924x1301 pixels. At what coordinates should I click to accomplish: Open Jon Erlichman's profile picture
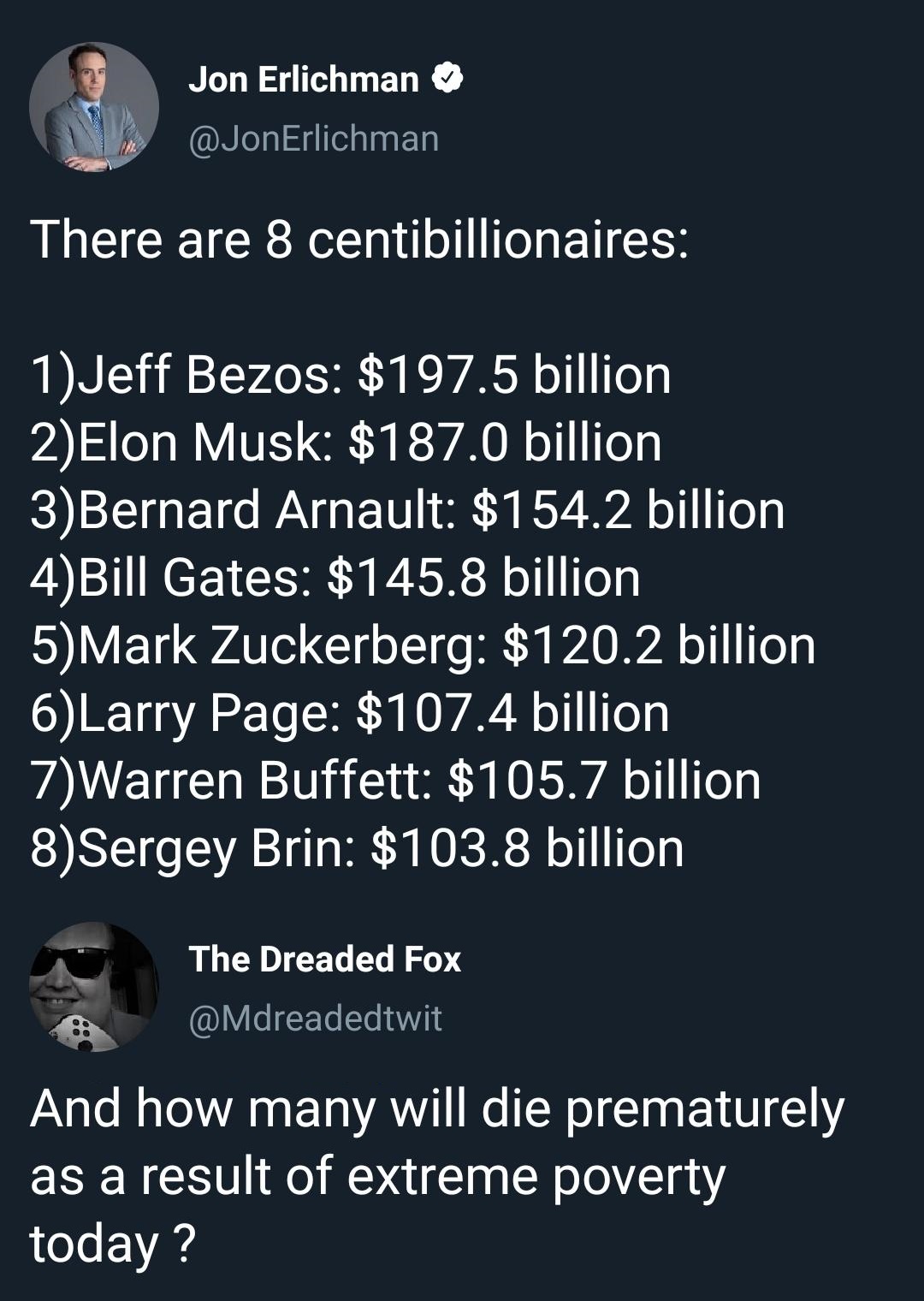click(94, 107)
